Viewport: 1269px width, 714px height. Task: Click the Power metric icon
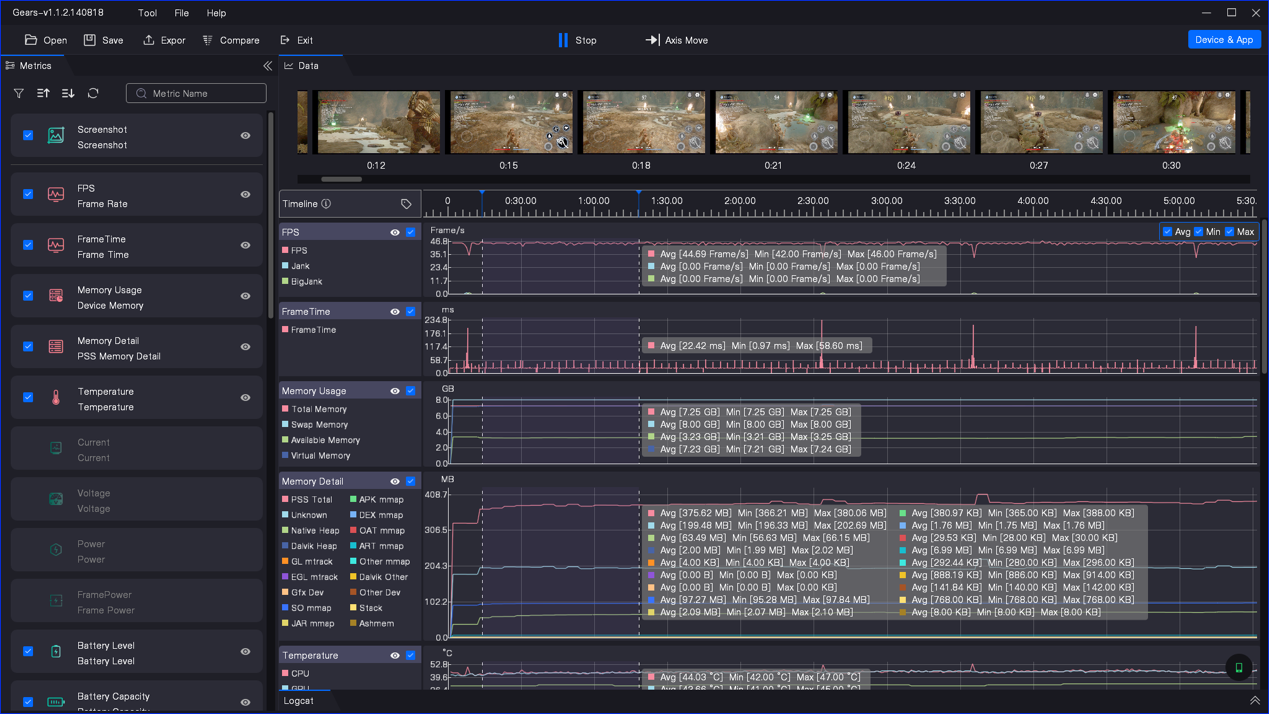[56, 551]
